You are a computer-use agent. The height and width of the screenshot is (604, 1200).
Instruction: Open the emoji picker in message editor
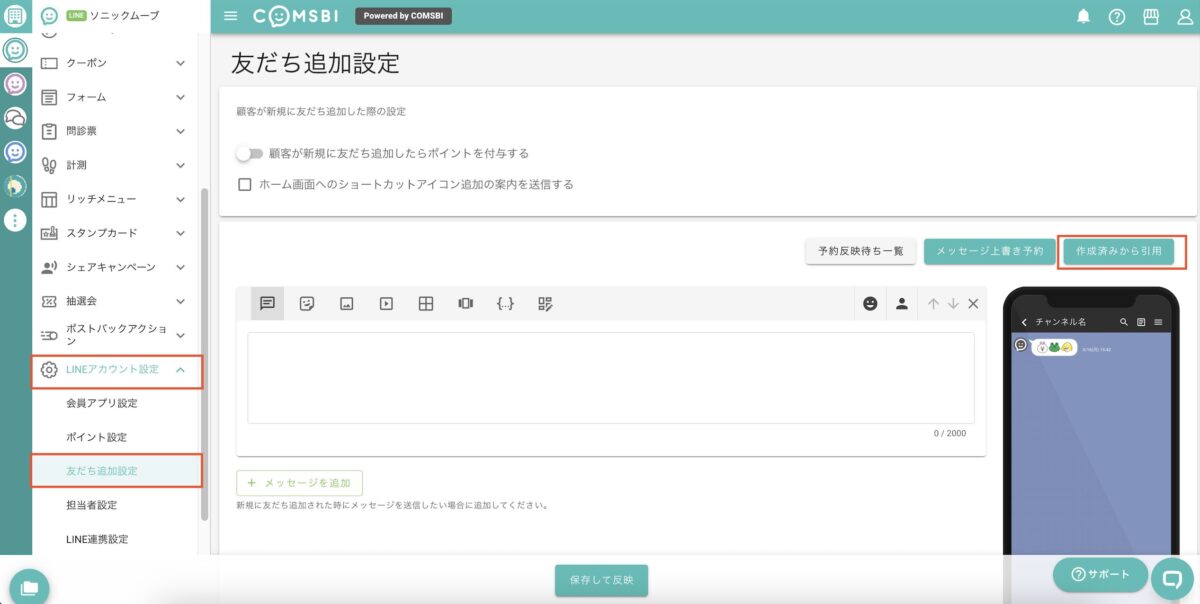(870, 304)
